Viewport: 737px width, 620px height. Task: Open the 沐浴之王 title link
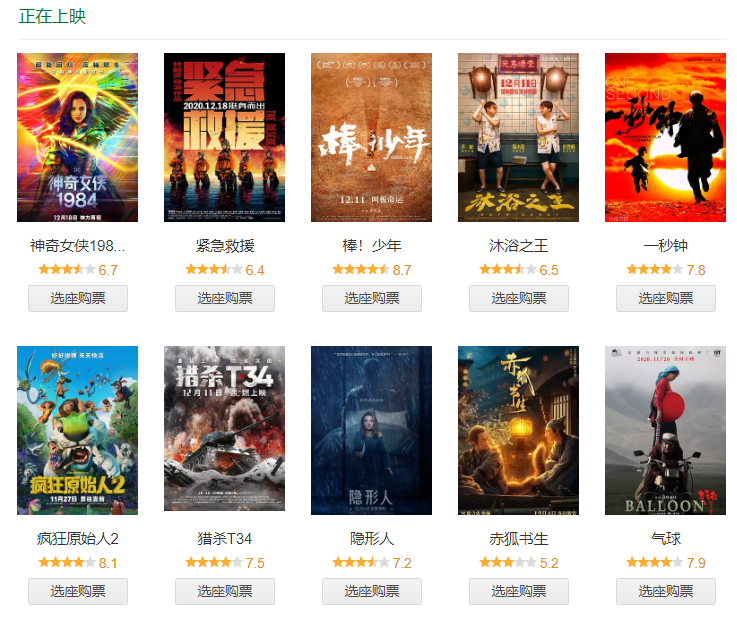pyautogui.click(x=518, y=245)
